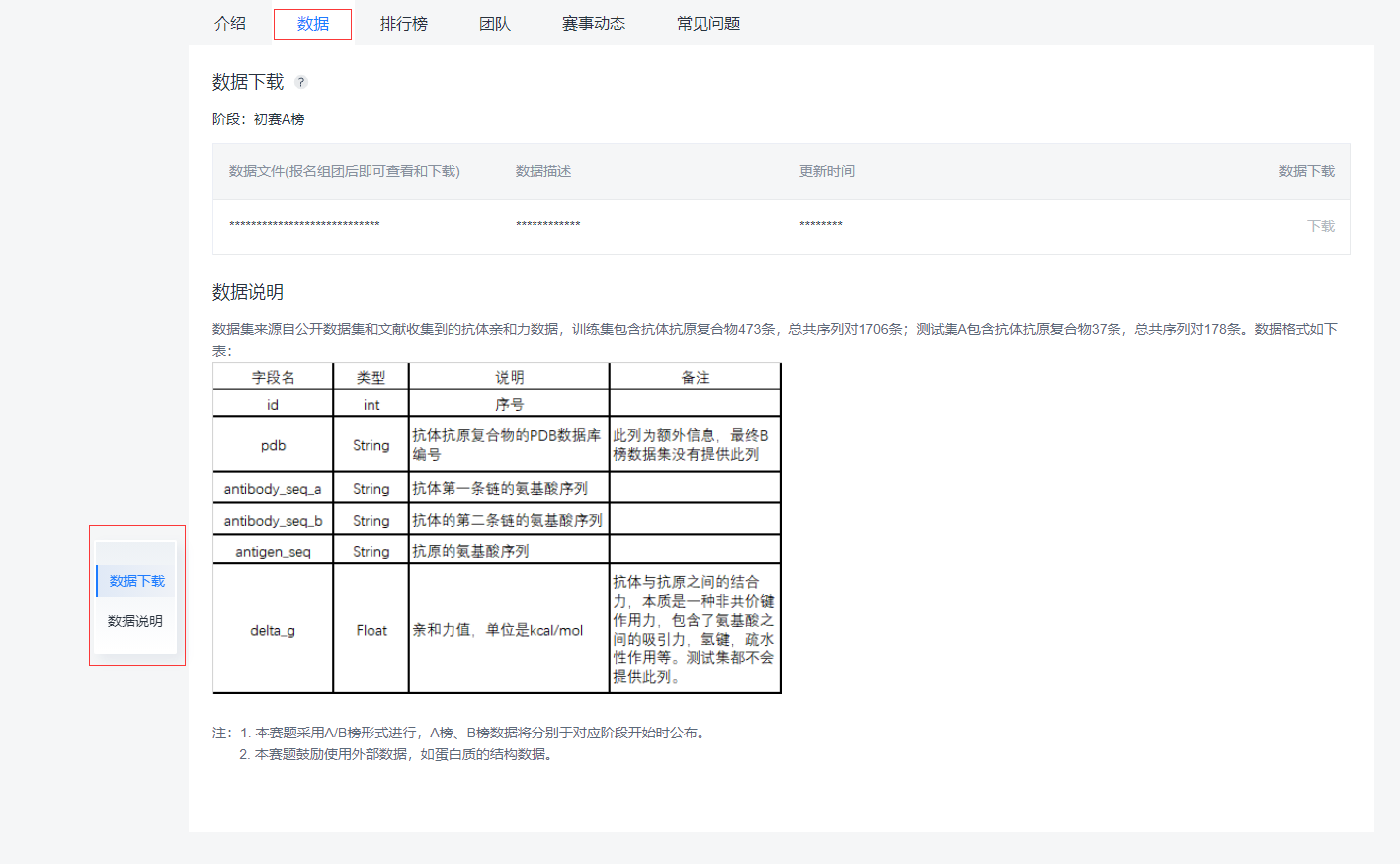The image size is (1400, 864).
Task: Select the 数据 tab
Action: point(312,24)
